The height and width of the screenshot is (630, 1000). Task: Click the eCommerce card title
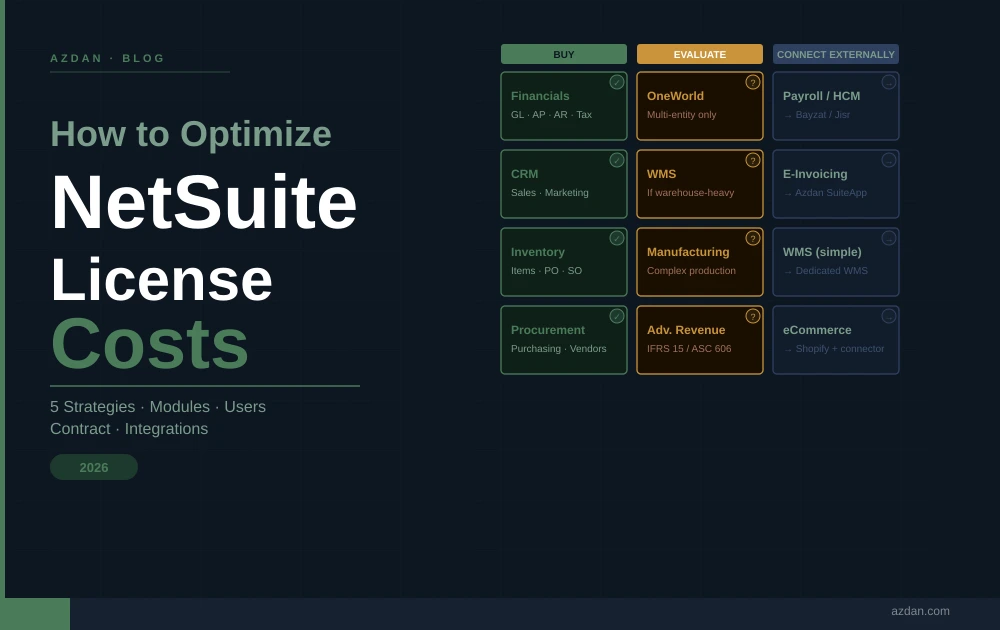point(817,330)
